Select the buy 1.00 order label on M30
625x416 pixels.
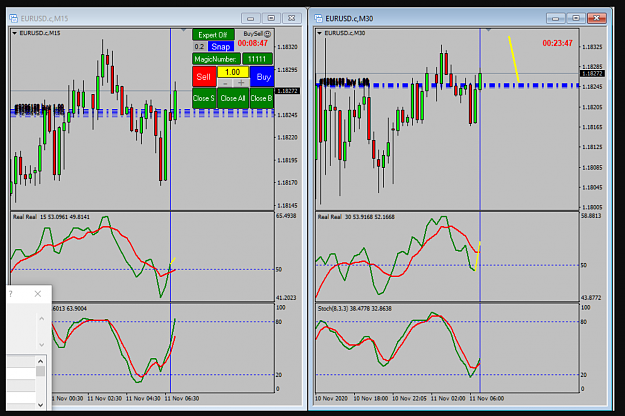(x=344, y=82)
